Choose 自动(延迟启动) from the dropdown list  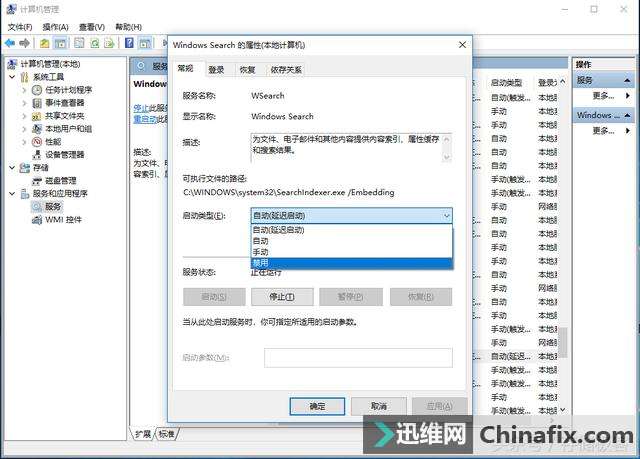click(x=351, y=230)
